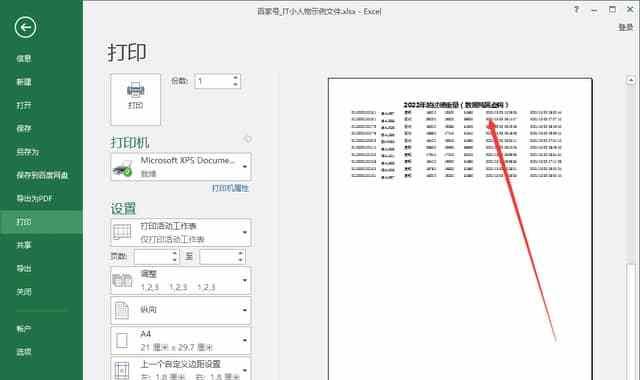640x380 pixels.
Task: Select the highlighted 打印 sidebar item
Action: pos(41,222)
